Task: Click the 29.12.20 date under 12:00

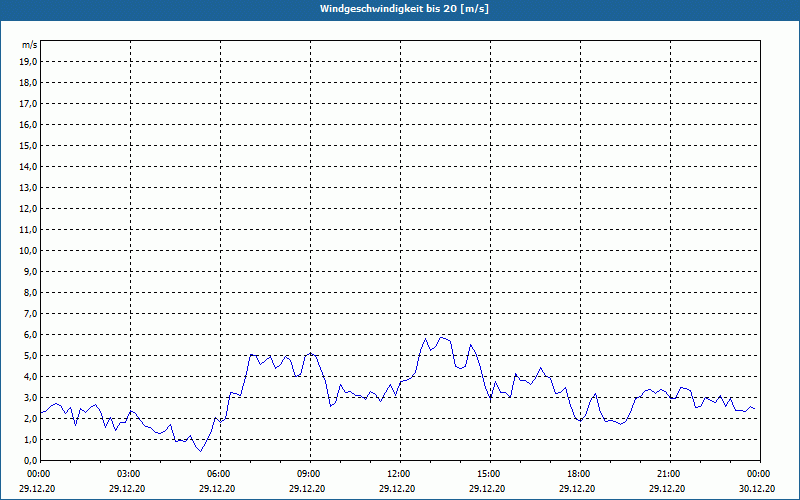Action: 397,488
